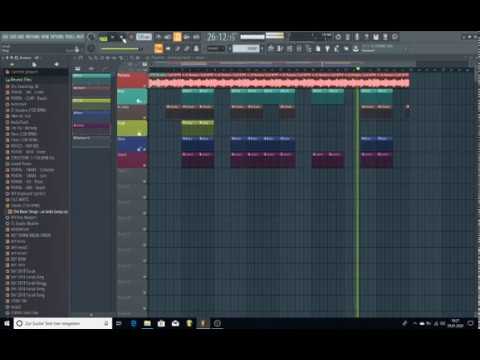Click the playhead marker on the timeline ruler
480x360 pixels.
click(x=358, y=69)
